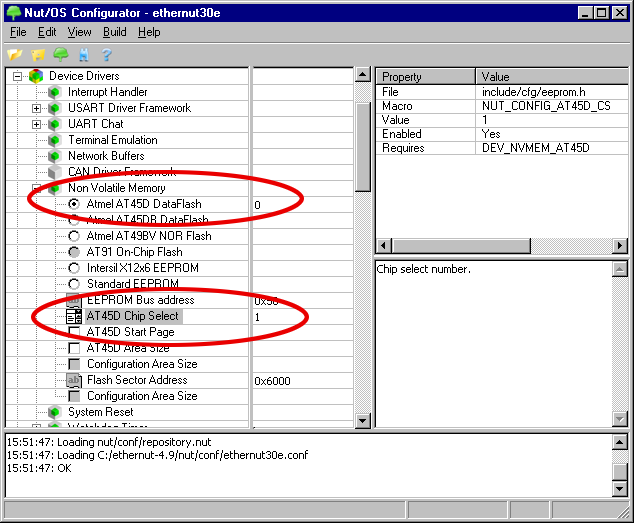
Task: Click the property panel right scroll arrow
Action: coord(619,246)
